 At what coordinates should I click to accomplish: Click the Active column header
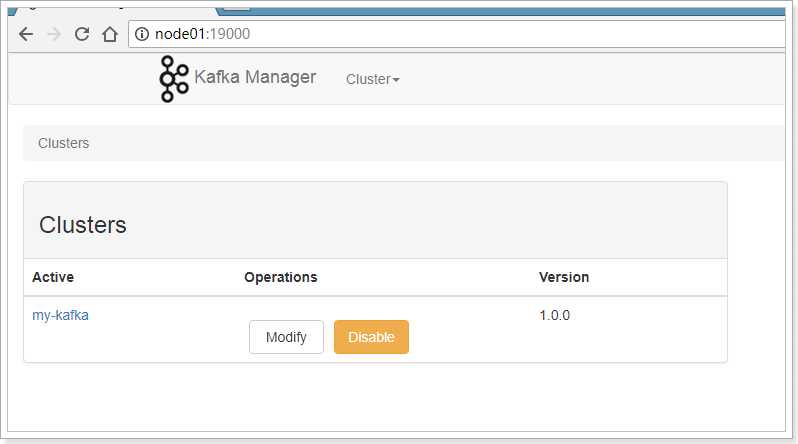[x=53, y=277]
